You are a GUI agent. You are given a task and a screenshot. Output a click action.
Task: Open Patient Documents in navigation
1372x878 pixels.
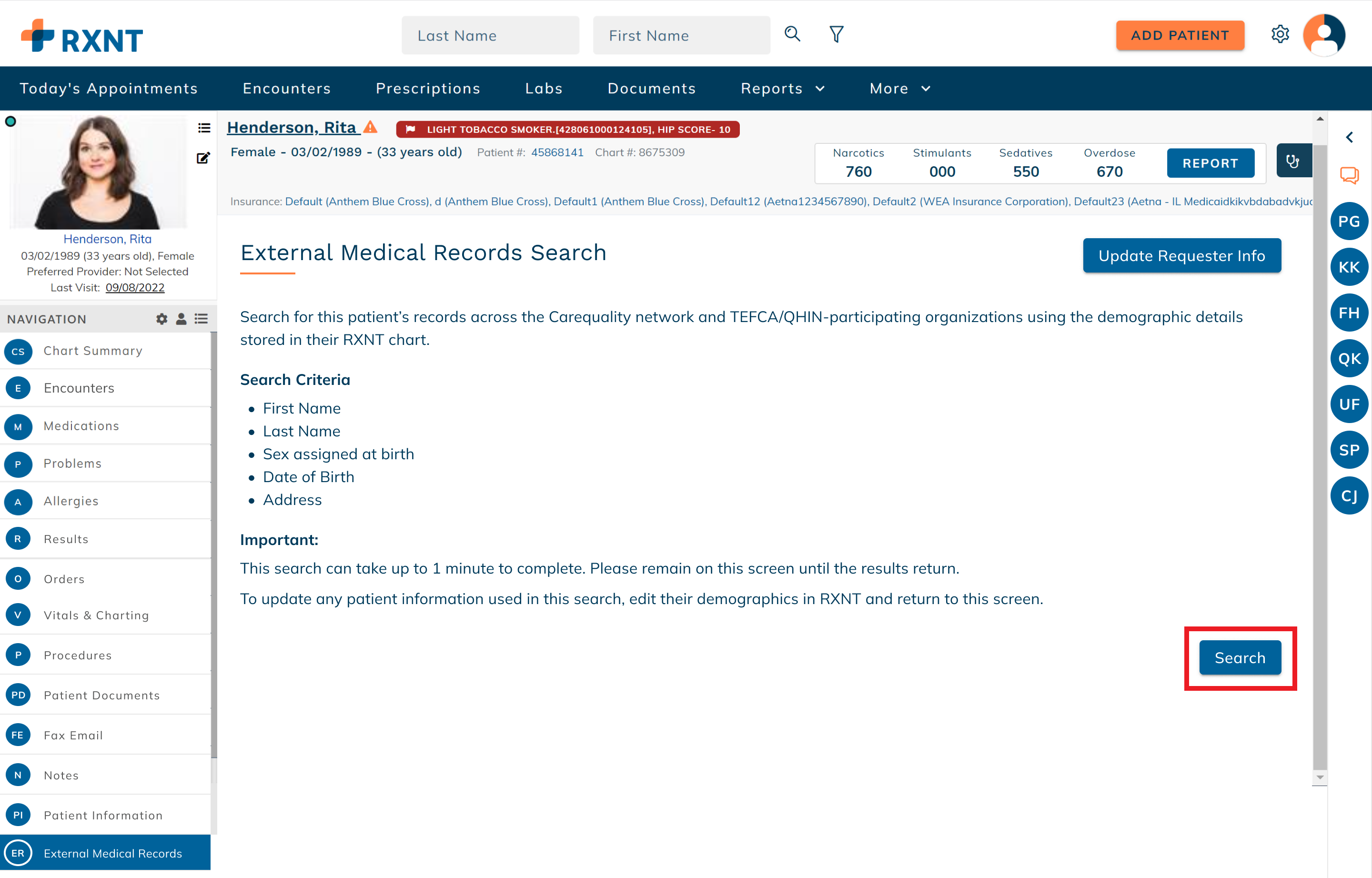click(105, 695)
